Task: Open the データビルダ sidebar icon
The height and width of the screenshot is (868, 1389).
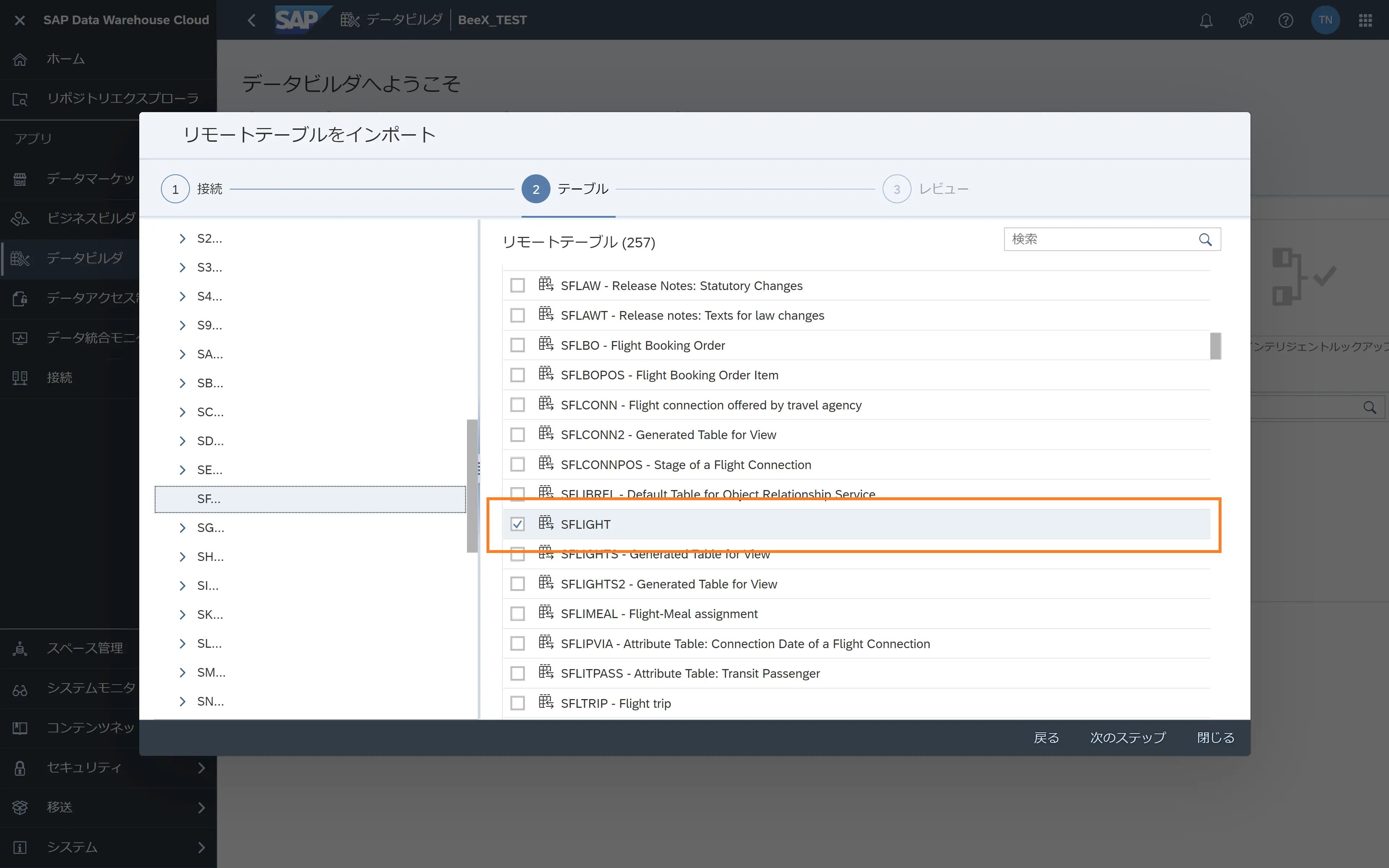Action: click(20, 258)
